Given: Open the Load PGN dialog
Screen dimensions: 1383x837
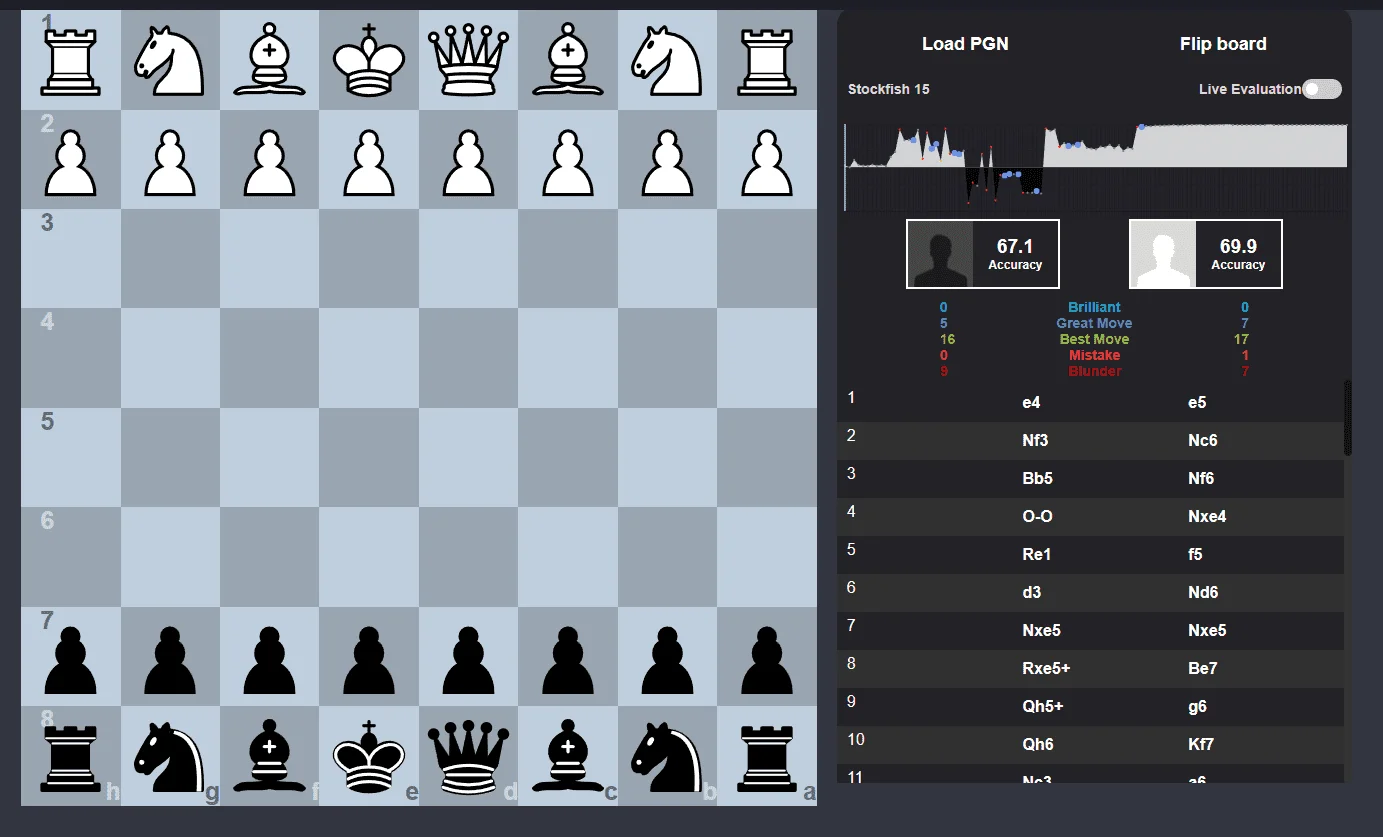Looking at the screenshot, I should pos(965,44).
